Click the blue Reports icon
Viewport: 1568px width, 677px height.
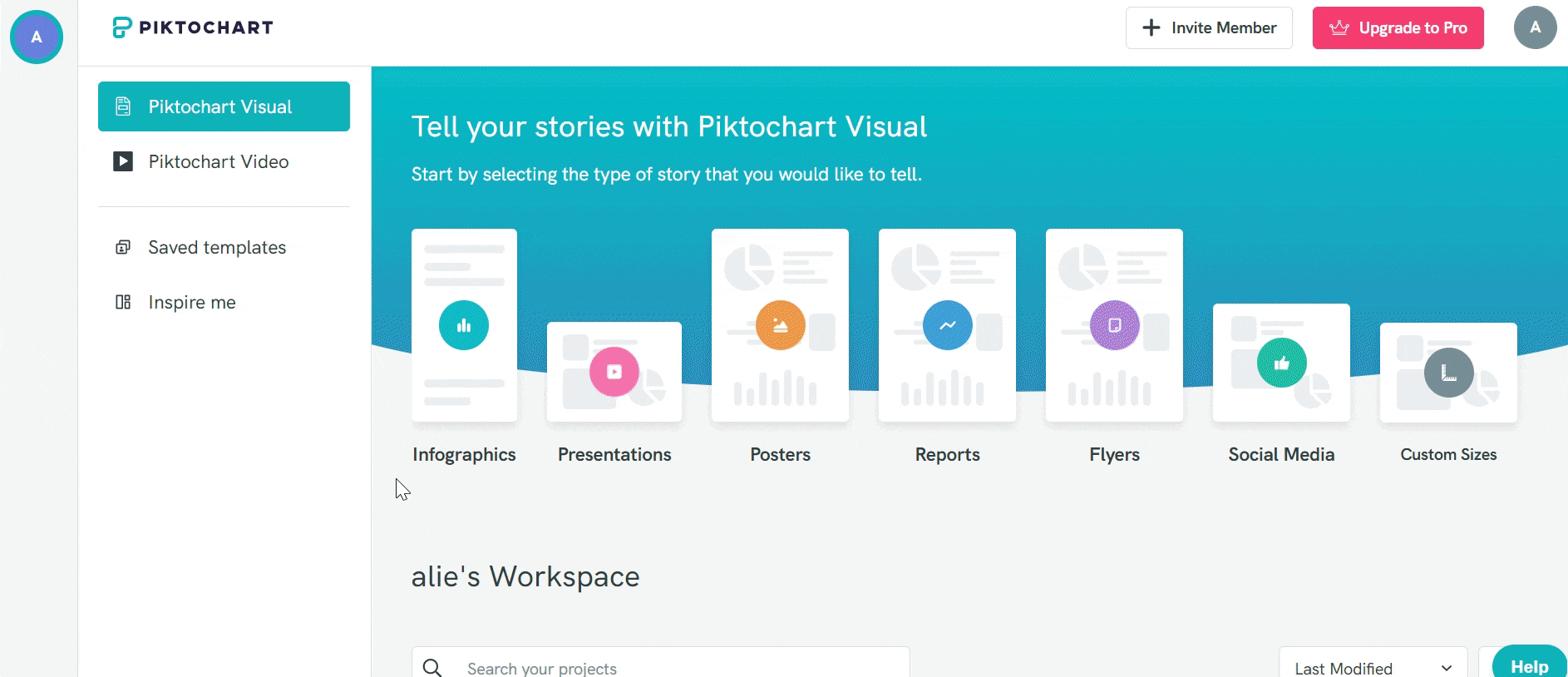pos(947,325)
